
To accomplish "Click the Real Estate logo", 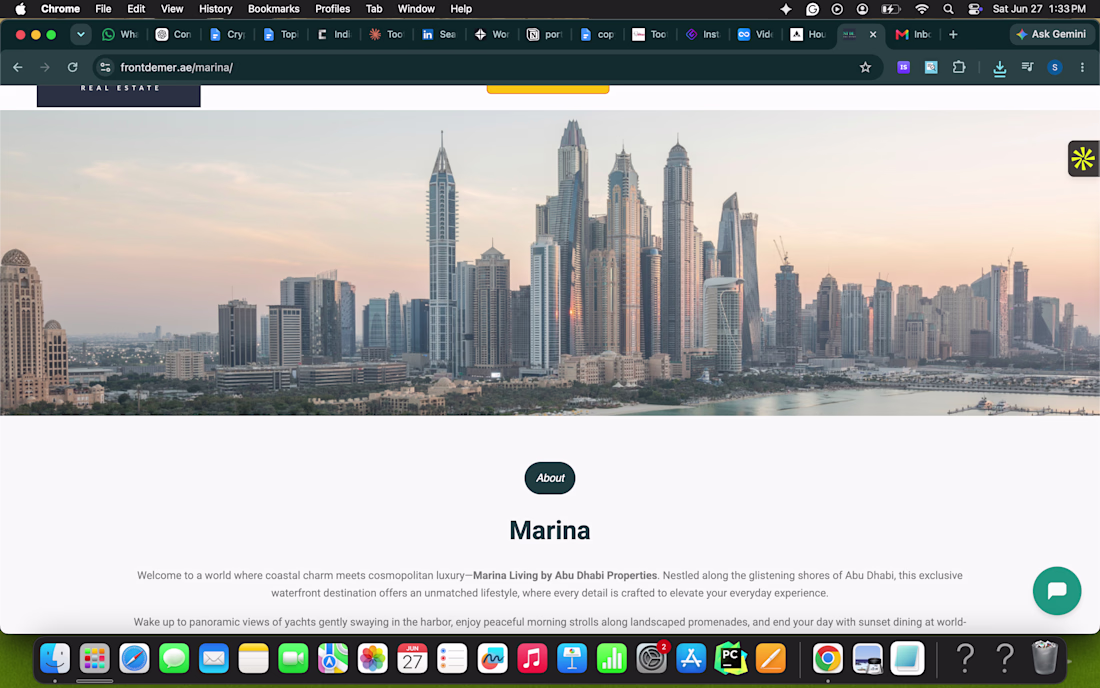I will pyautogui.click(x=119, y=95).
